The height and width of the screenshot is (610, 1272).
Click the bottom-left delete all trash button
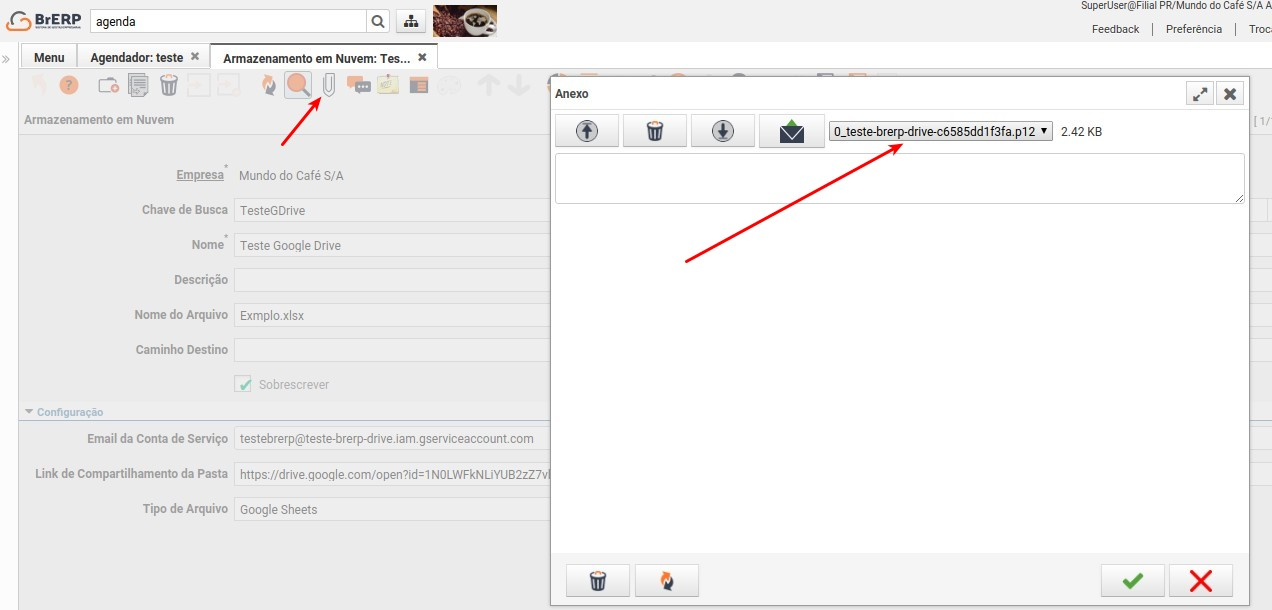598,581
